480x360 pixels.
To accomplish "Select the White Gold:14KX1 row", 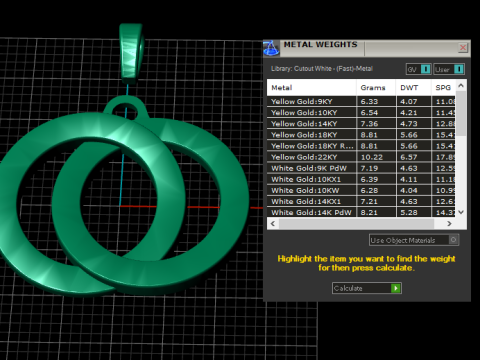I will [361, 201].
